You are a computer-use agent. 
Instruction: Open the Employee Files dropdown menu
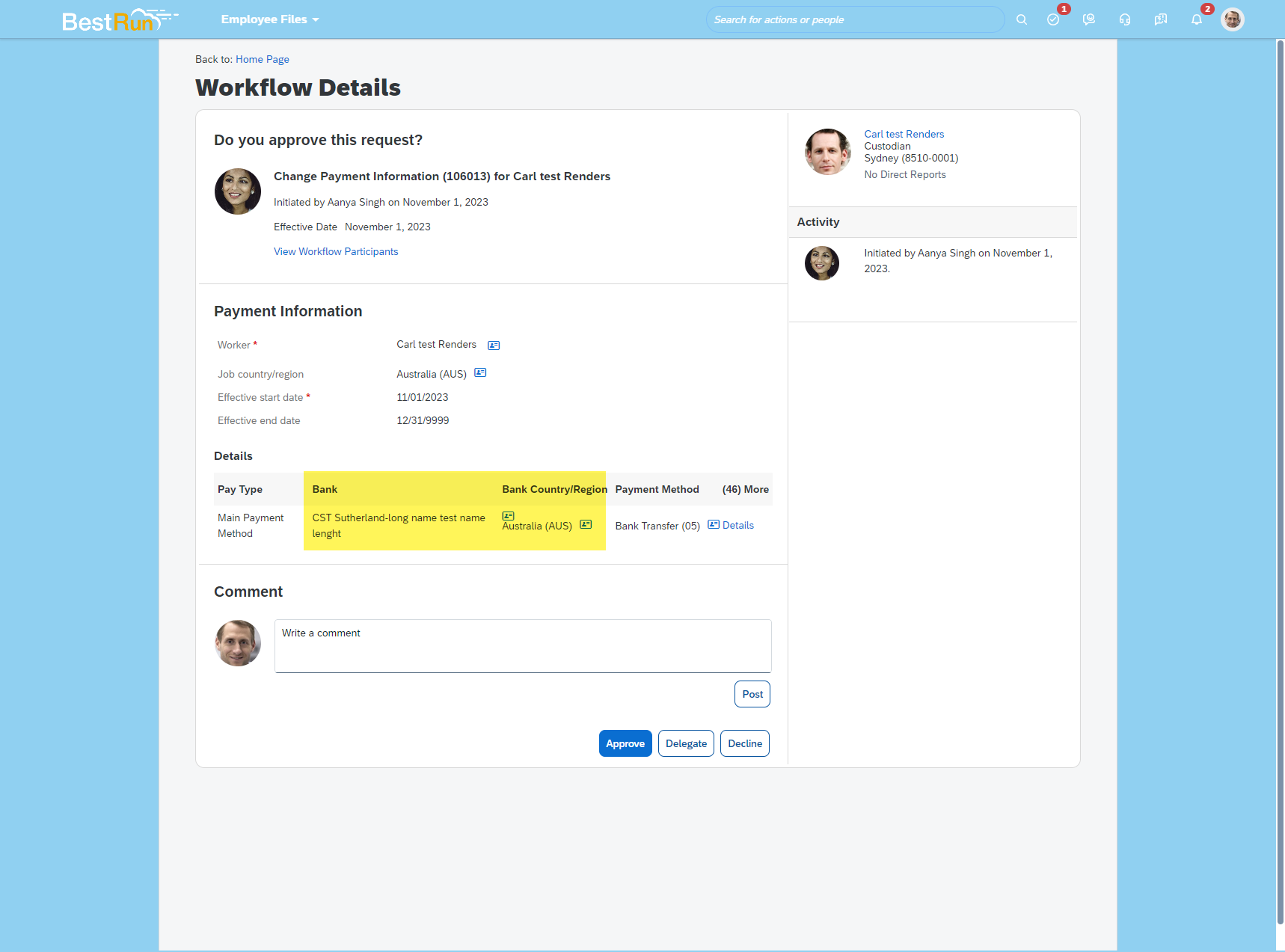270,19
